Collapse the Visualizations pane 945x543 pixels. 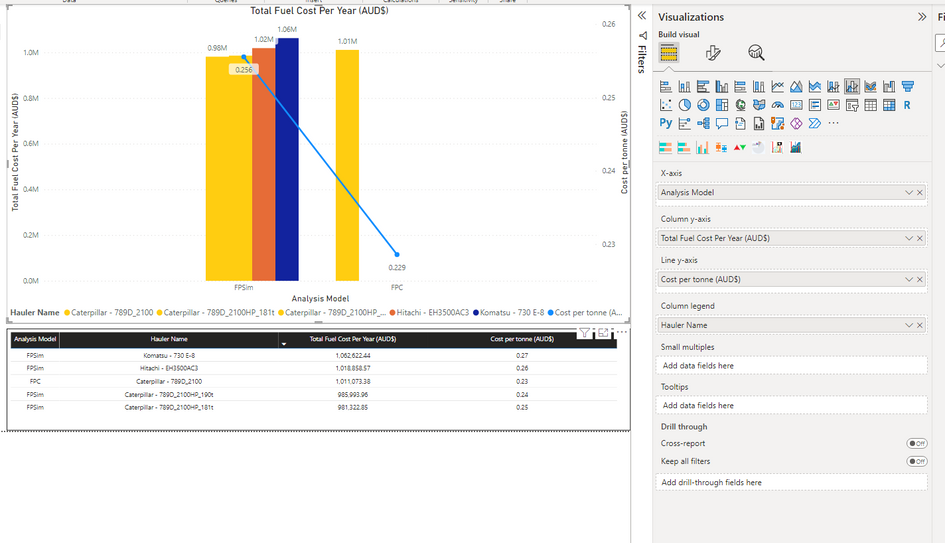tap(921, 17)
